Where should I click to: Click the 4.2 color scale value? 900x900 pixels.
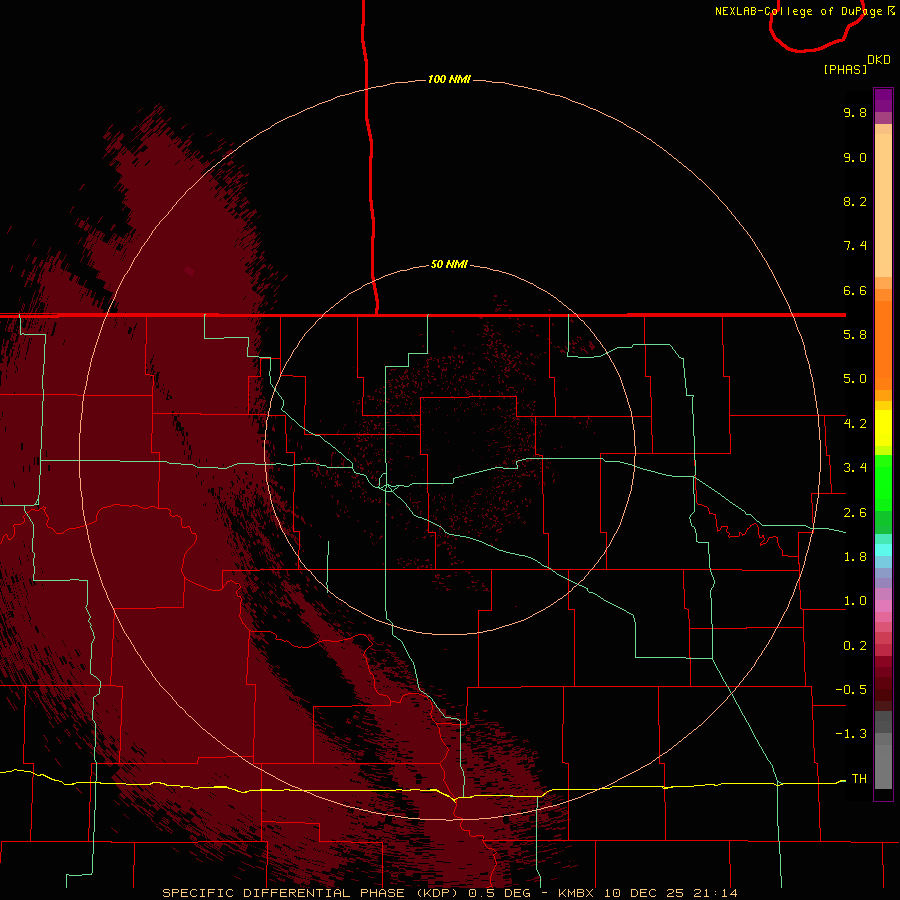click(x=855, y=424)
